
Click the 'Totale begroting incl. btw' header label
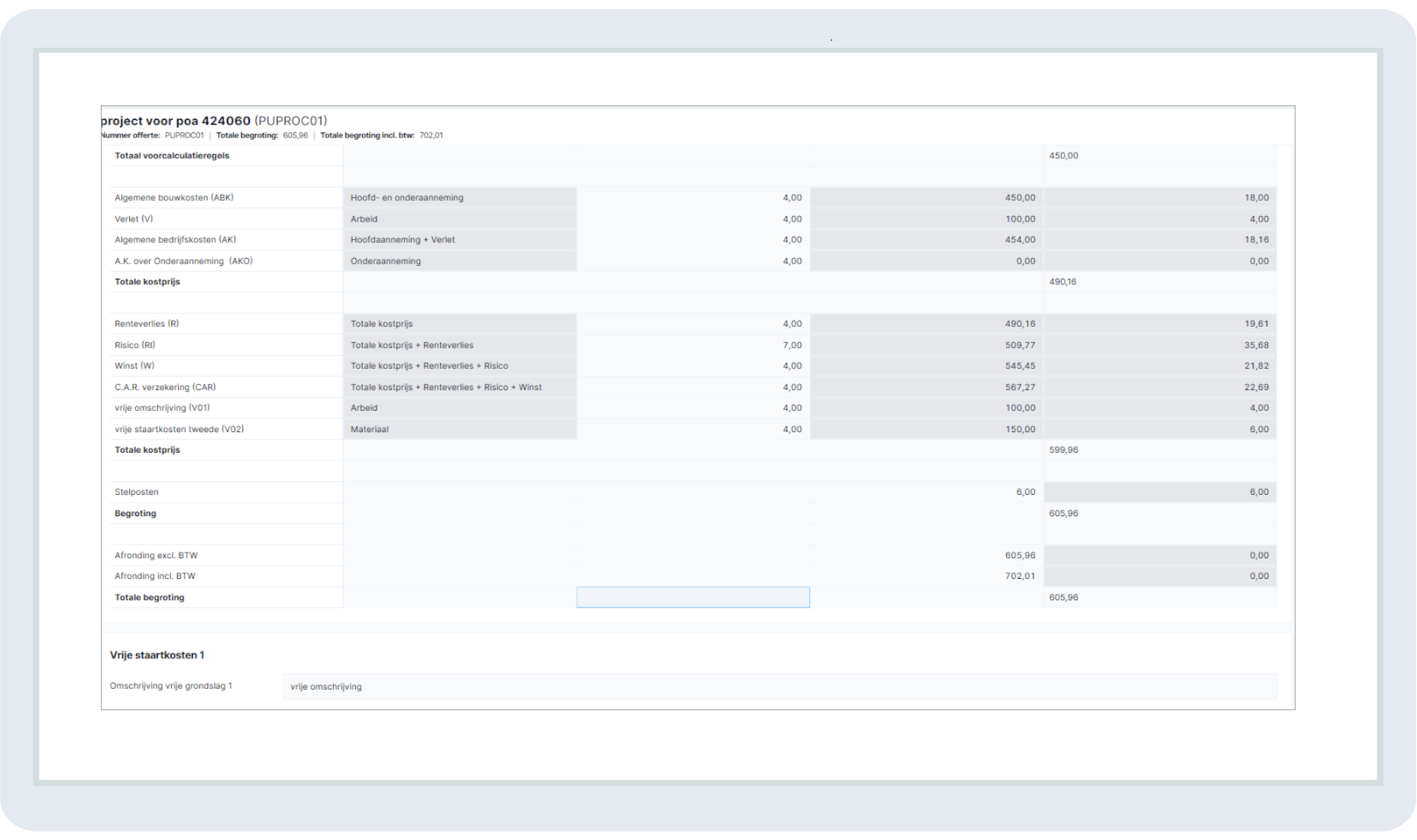(367, 135)
